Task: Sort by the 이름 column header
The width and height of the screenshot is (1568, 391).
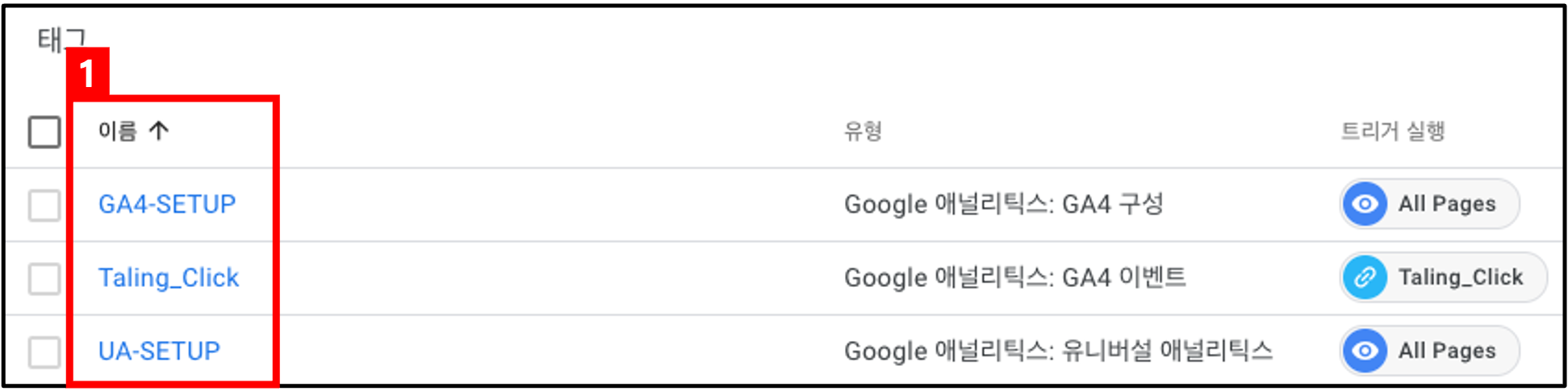Action: [118, 131]
